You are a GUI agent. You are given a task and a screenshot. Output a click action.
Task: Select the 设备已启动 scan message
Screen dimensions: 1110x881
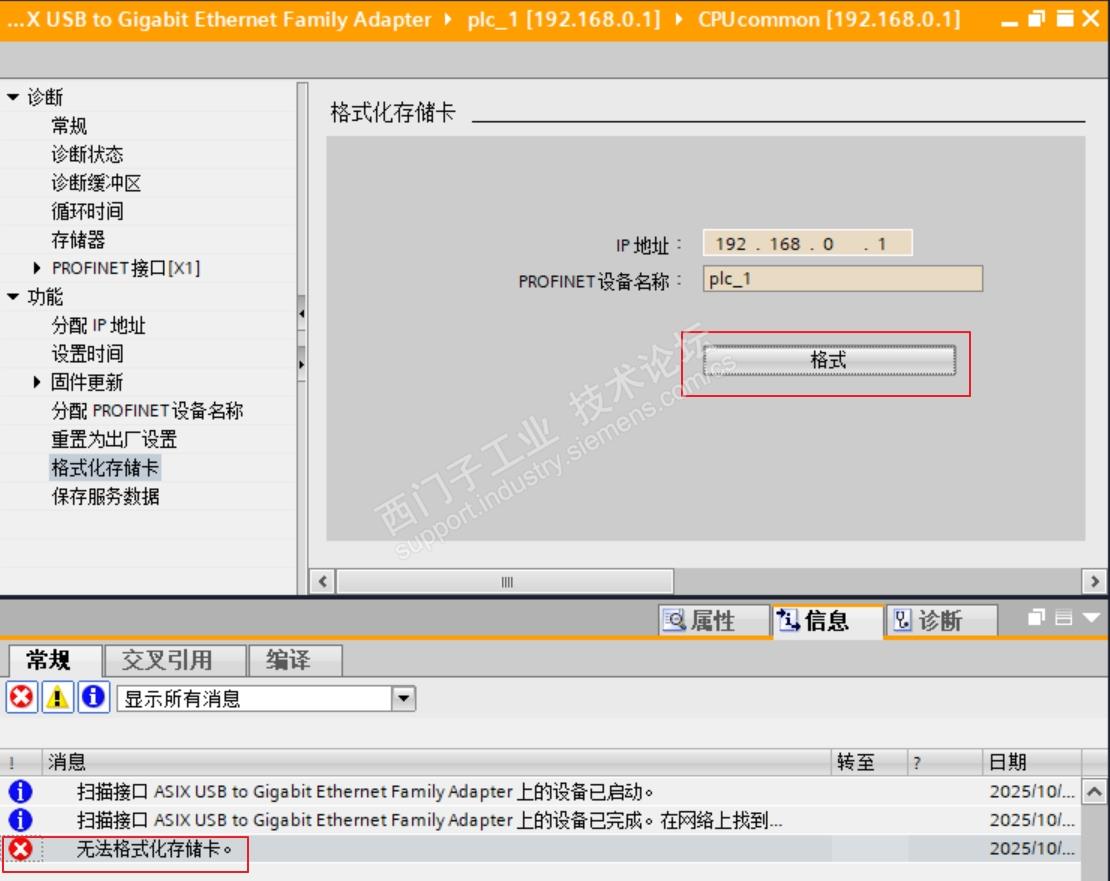(365, 791)
